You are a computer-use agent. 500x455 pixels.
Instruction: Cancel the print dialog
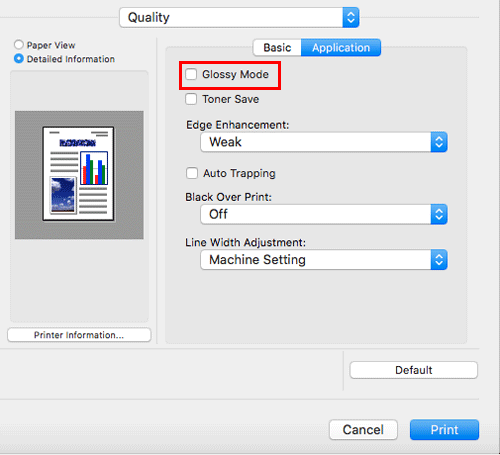(x=363, y=430)
